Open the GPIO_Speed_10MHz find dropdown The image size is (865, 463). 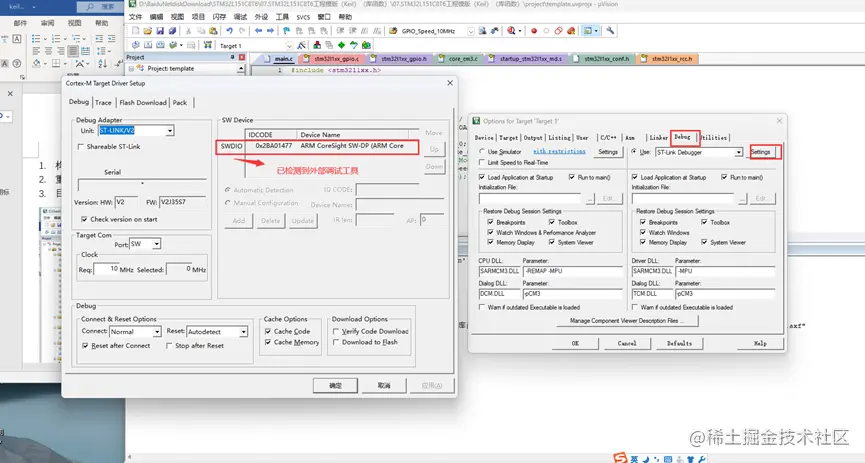tap(471, 31)
